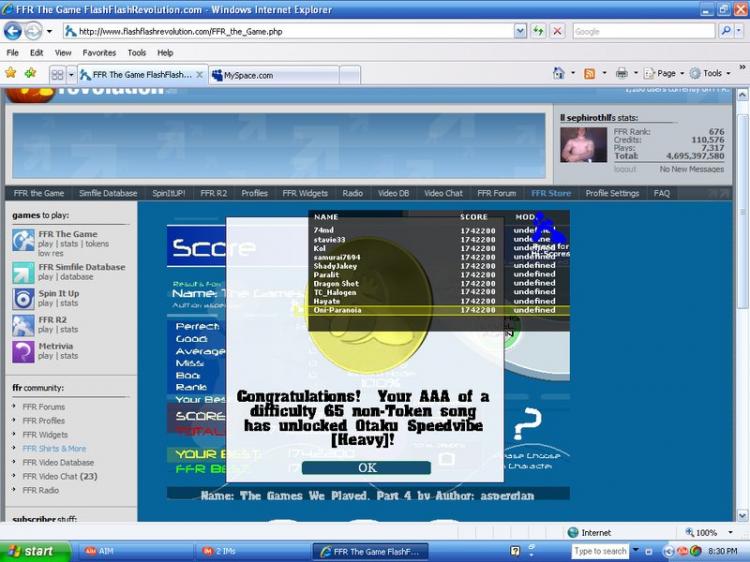Click the Profile Settings nav link
This screenshot has width=750, height=562.
(612, 193)
